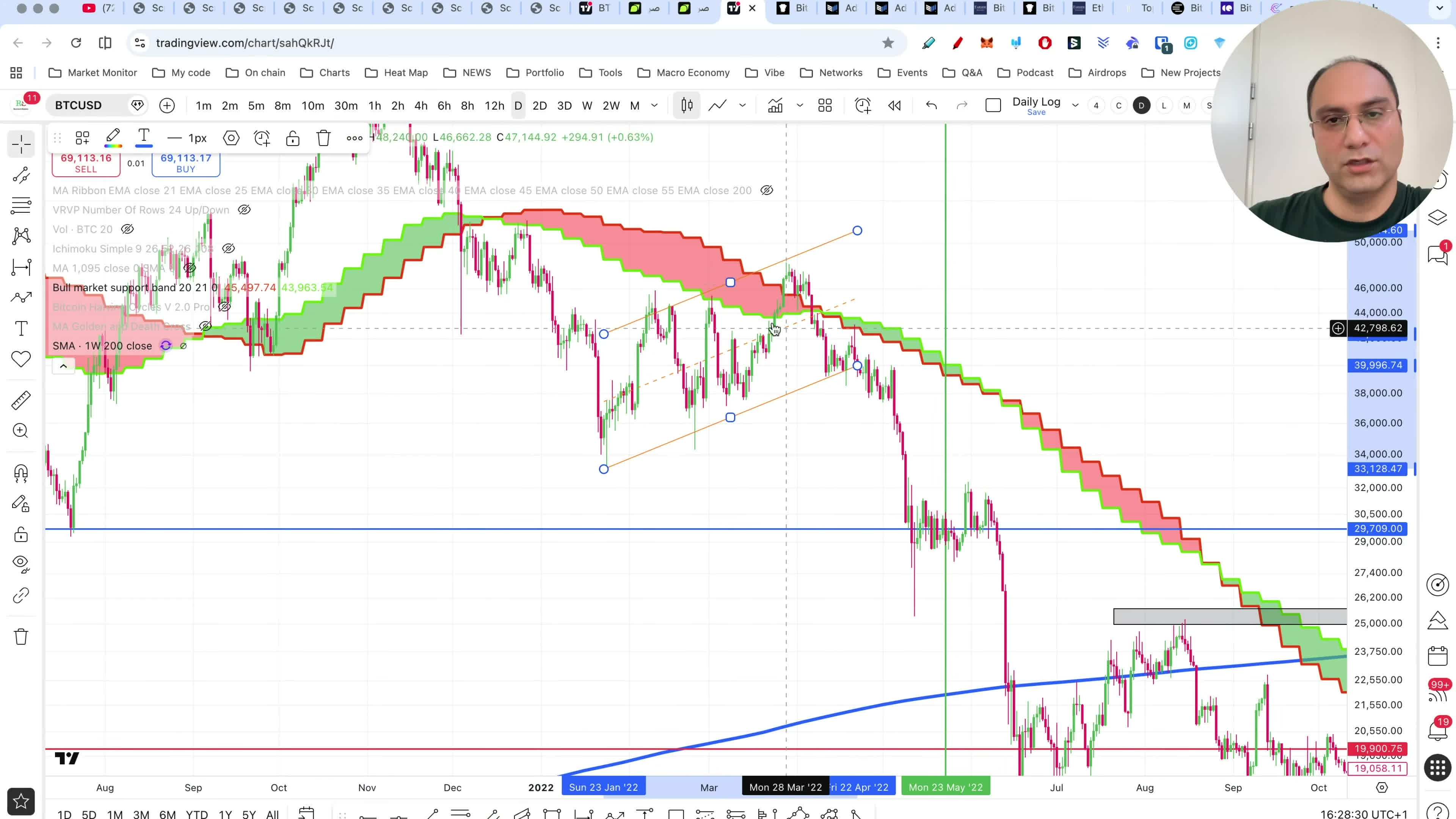Open the BTCUSD symbol search

[78, 106]
